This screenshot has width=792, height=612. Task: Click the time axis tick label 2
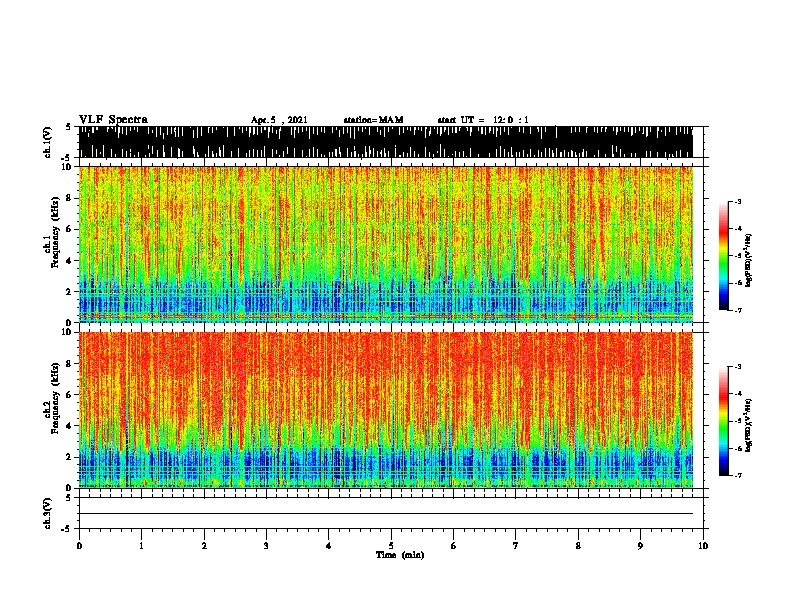point(204,546)
